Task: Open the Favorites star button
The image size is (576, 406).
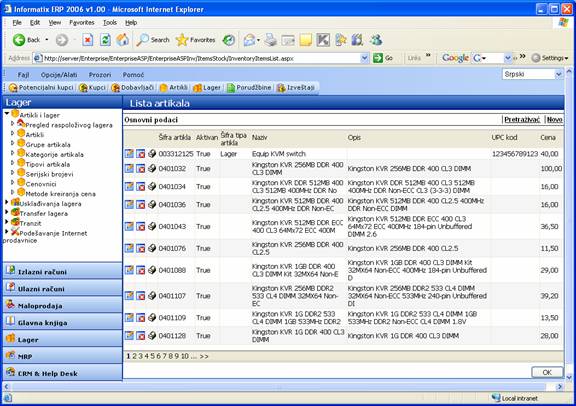Action: pyautogui.click(x=195, y=40)
